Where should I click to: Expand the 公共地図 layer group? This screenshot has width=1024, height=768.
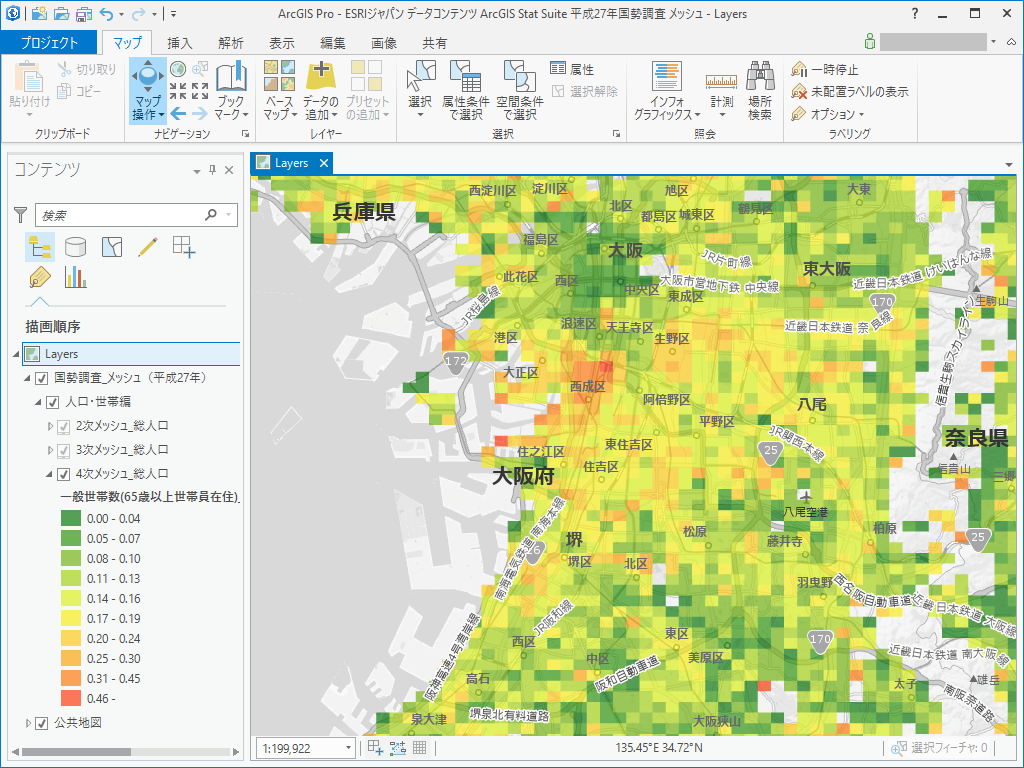click(x=27, y=723)
